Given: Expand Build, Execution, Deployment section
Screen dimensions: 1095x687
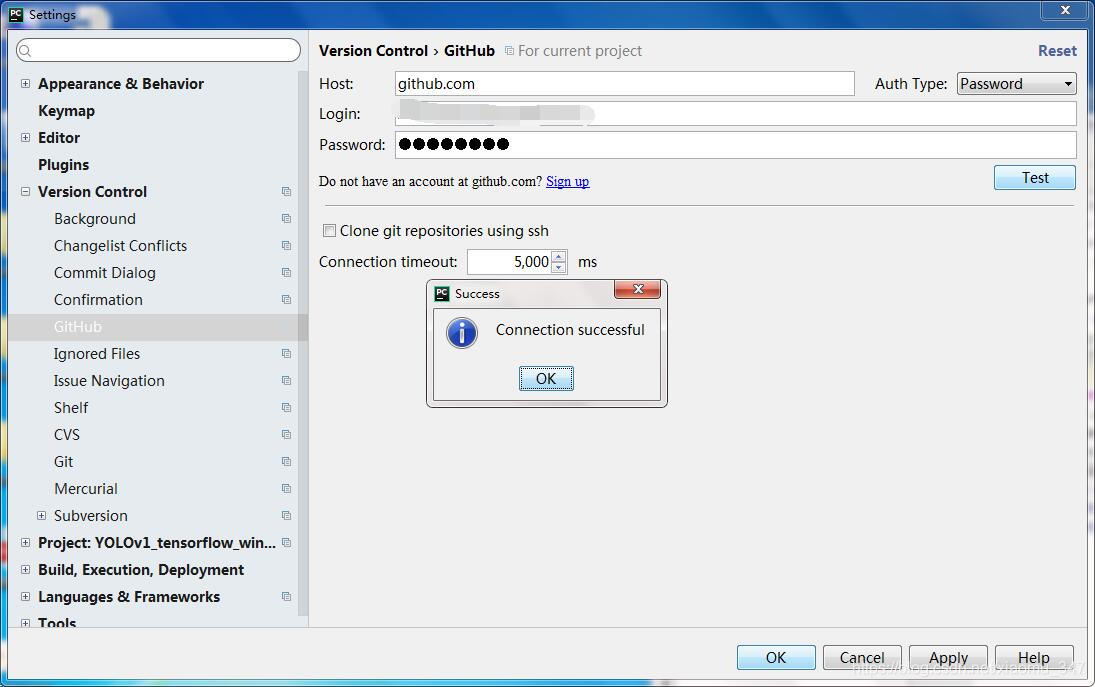Looking at the screenshot, I should click(x=25, y=570).
